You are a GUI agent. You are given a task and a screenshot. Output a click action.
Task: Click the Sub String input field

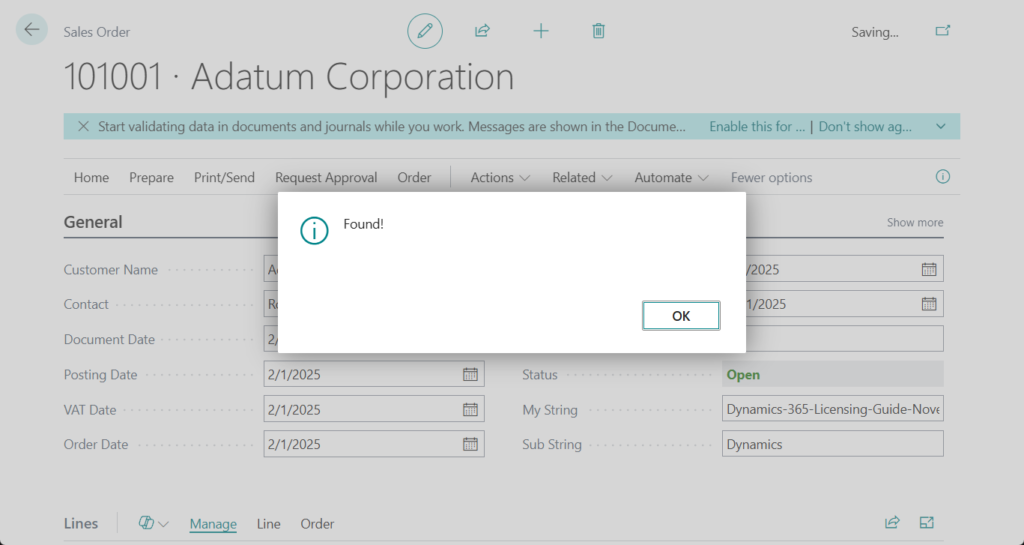pyautogui.click(x=832, y=444)
